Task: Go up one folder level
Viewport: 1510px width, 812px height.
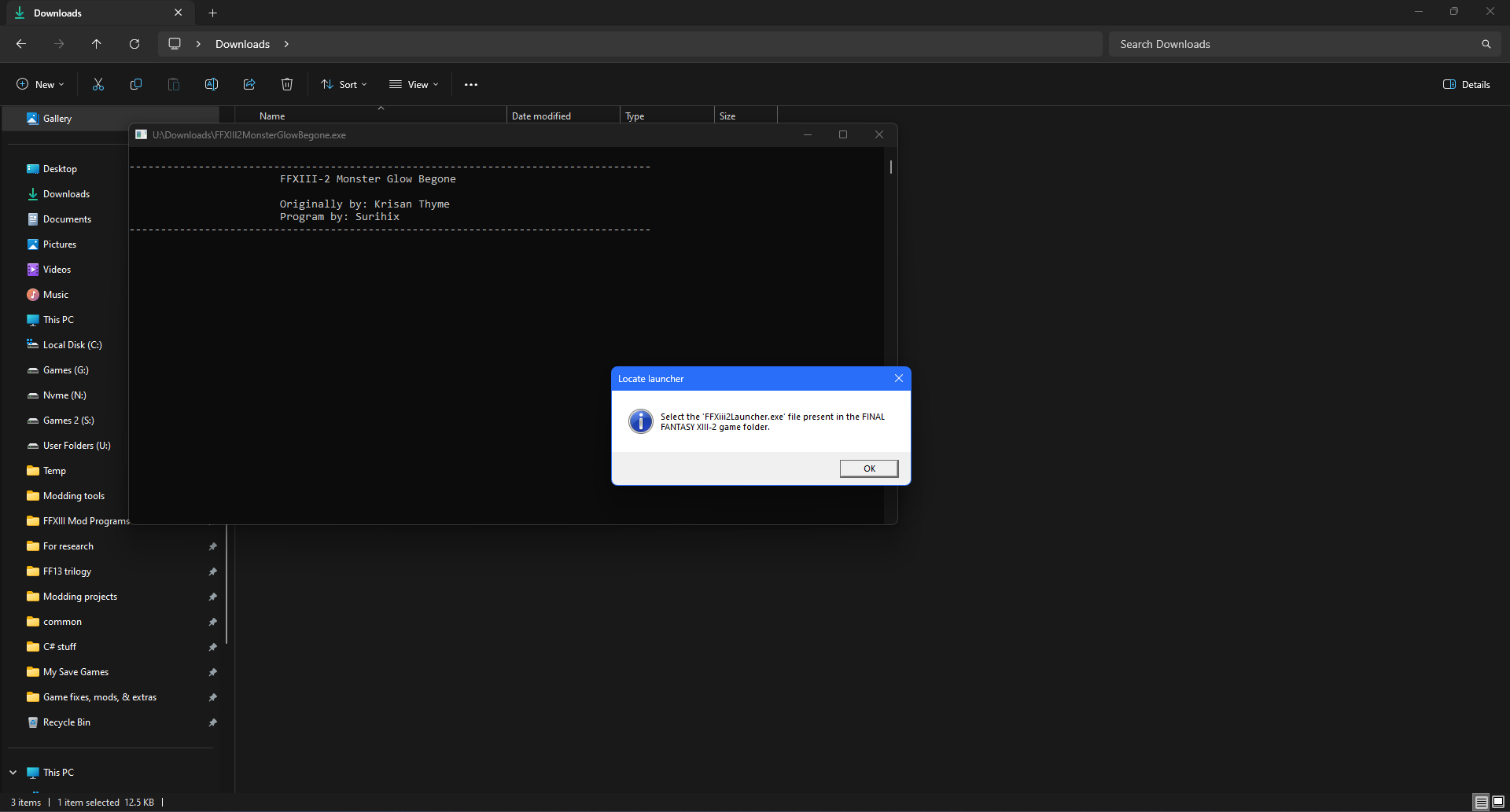Action: click(x=97, y=44)
